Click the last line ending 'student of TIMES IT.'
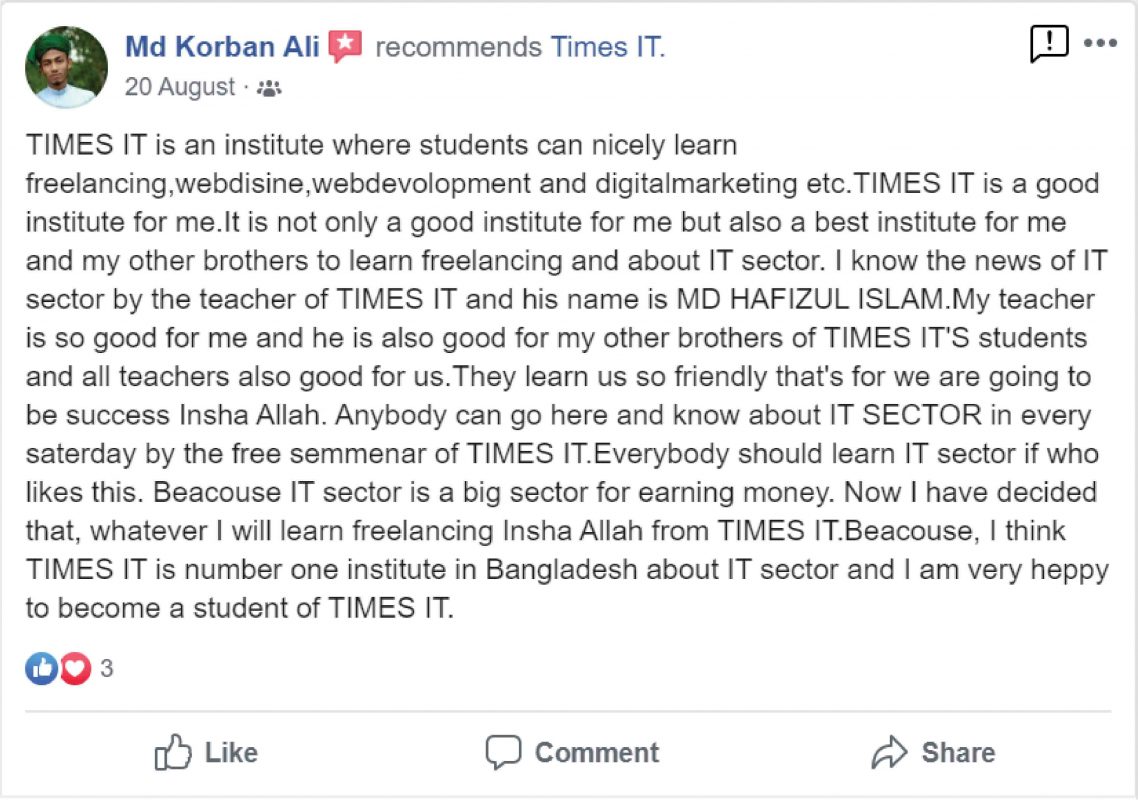1138x800 pixels. 240,608
